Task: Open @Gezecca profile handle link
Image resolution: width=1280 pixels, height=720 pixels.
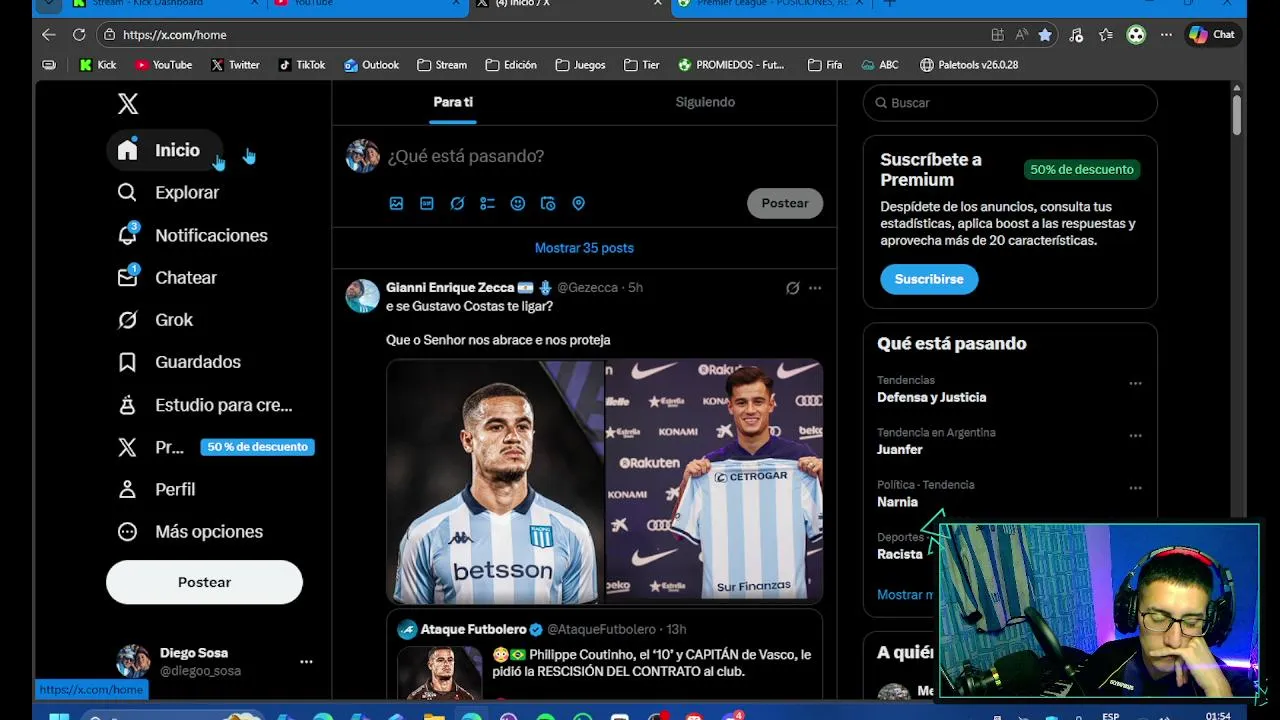Action: pos(587,288)
